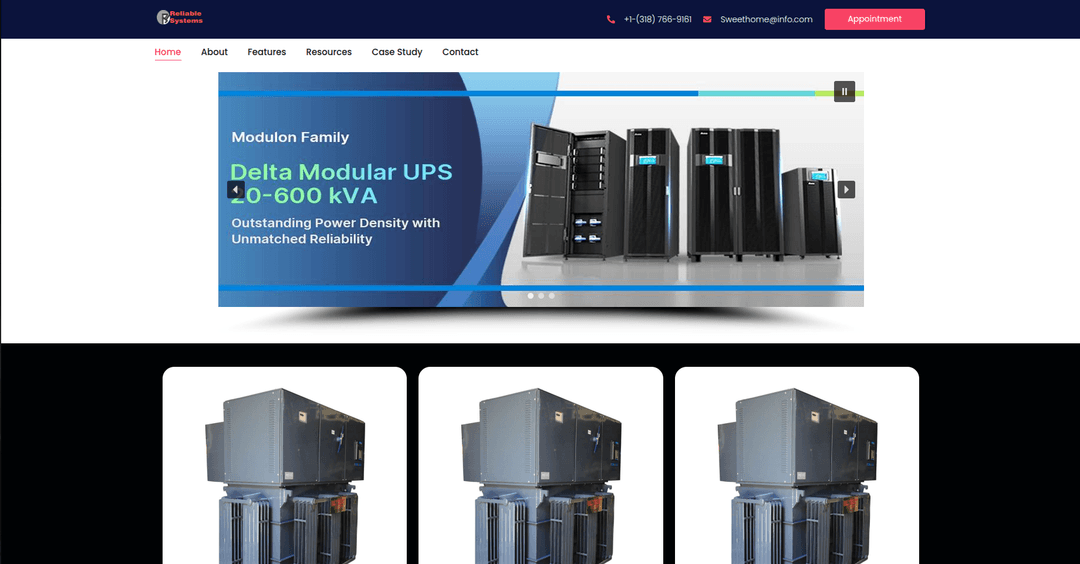Viewport: 1080px width, 564px height.
Task: Click the Outstanding Power Density tagline
Action: tap(335, 231)
